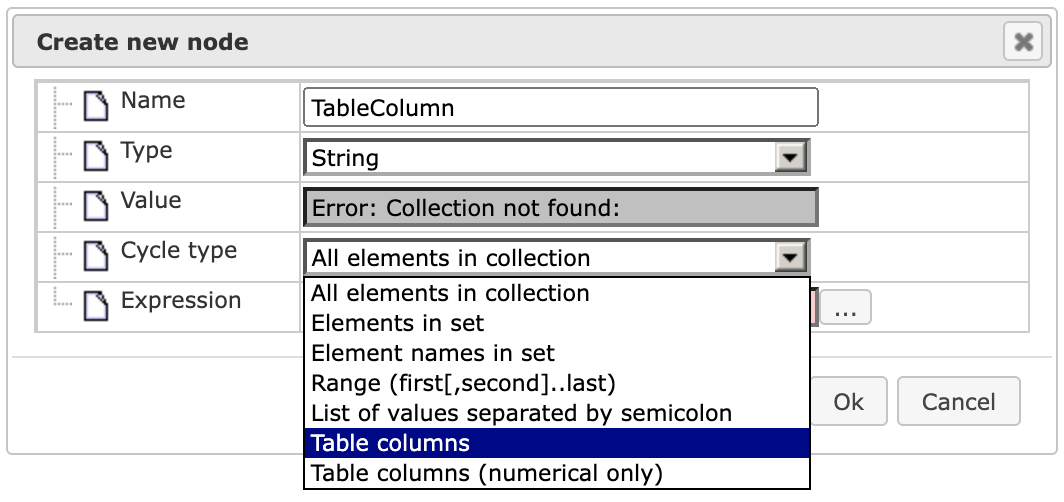Click the document icon beside Type

click(x=96, y=157)
